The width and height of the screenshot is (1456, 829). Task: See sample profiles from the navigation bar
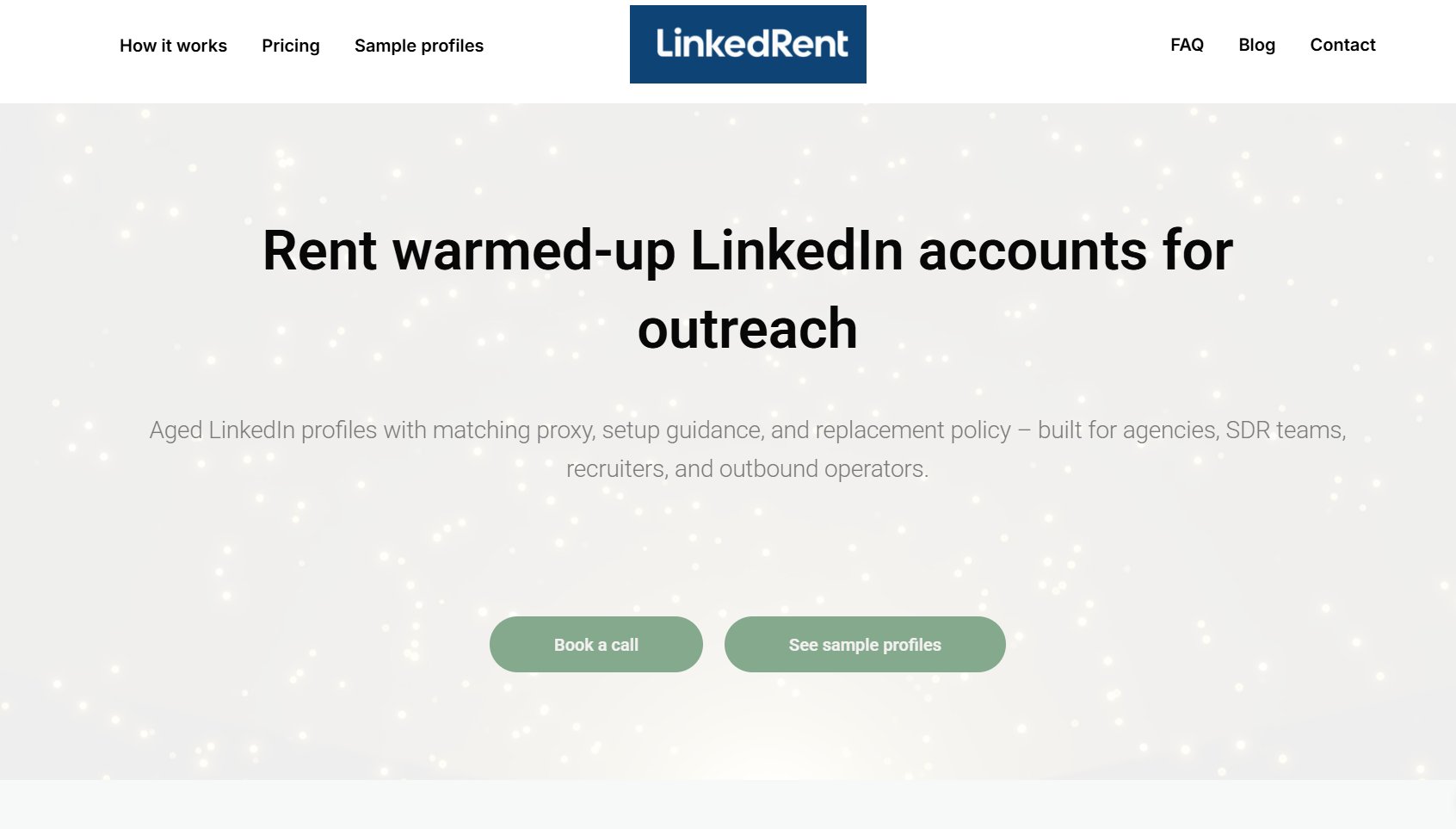[x=417, y=46]
